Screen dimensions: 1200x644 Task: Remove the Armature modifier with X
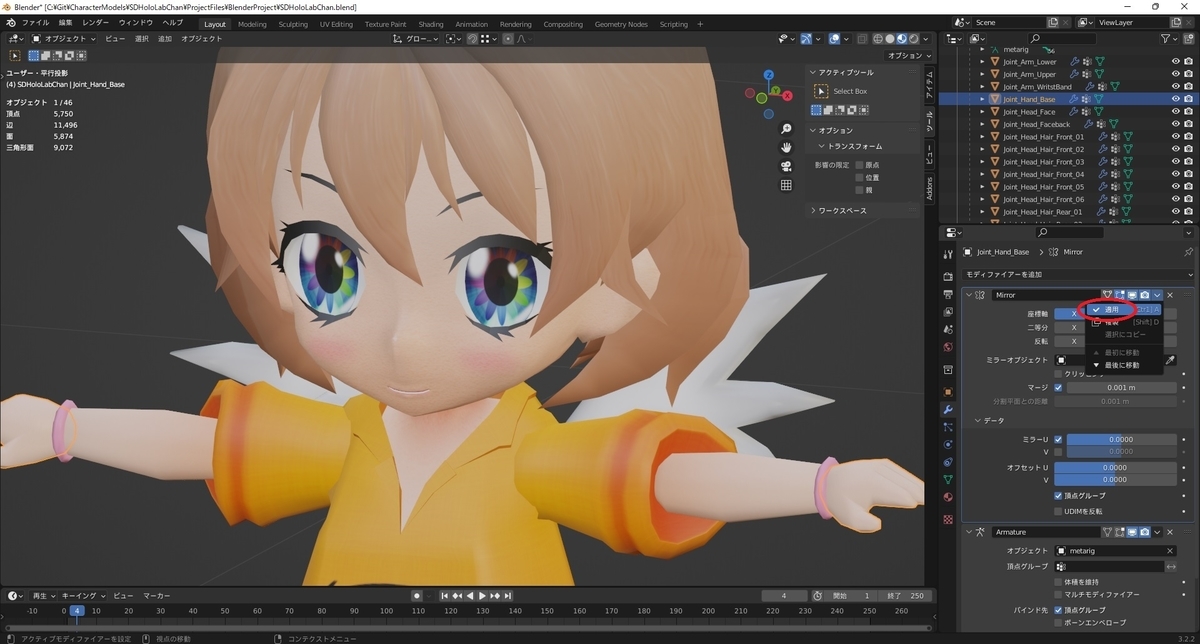pos(1170,532)
